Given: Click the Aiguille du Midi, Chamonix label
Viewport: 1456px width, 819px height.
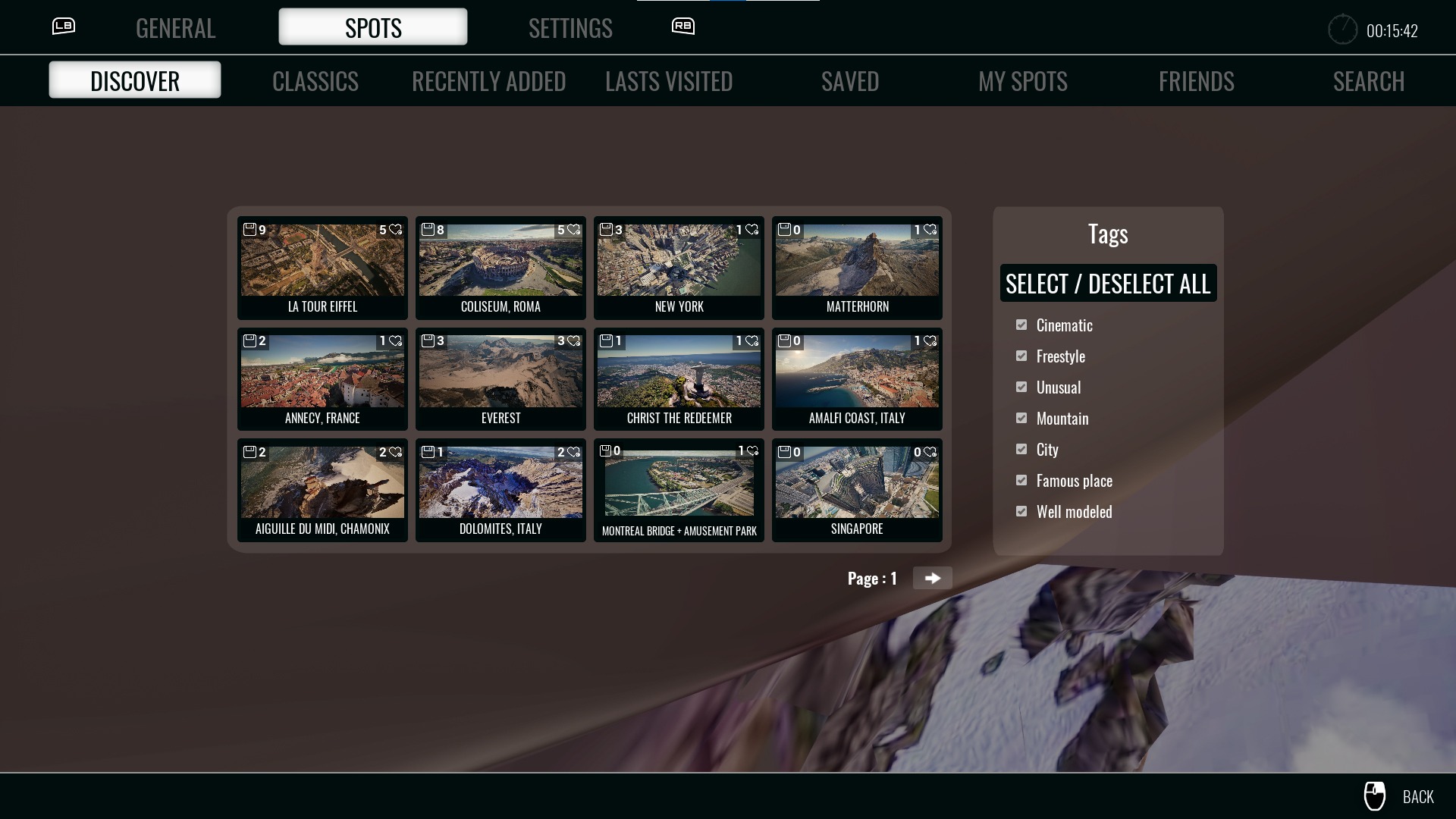Looking at the screenshot, I should [322, 529].
